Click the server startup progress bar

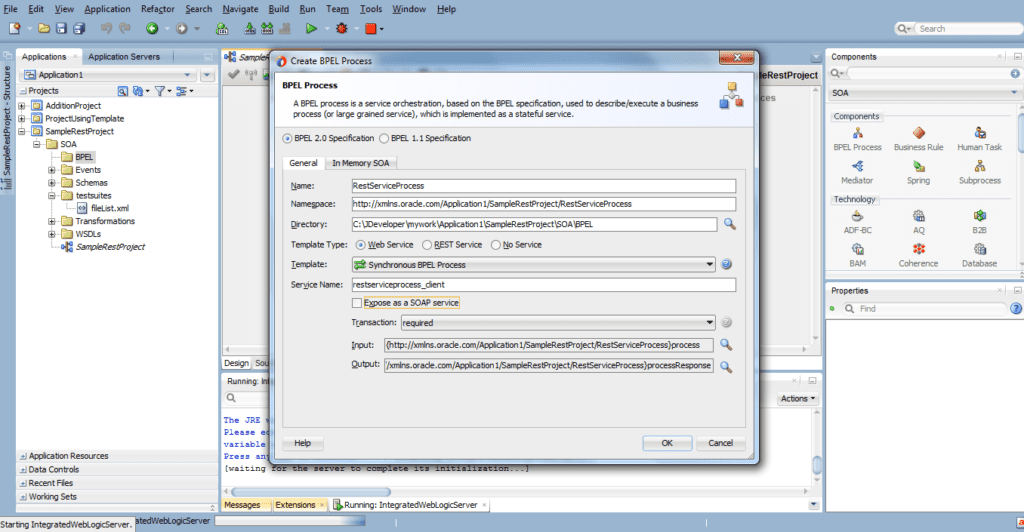tap(290, 521)
